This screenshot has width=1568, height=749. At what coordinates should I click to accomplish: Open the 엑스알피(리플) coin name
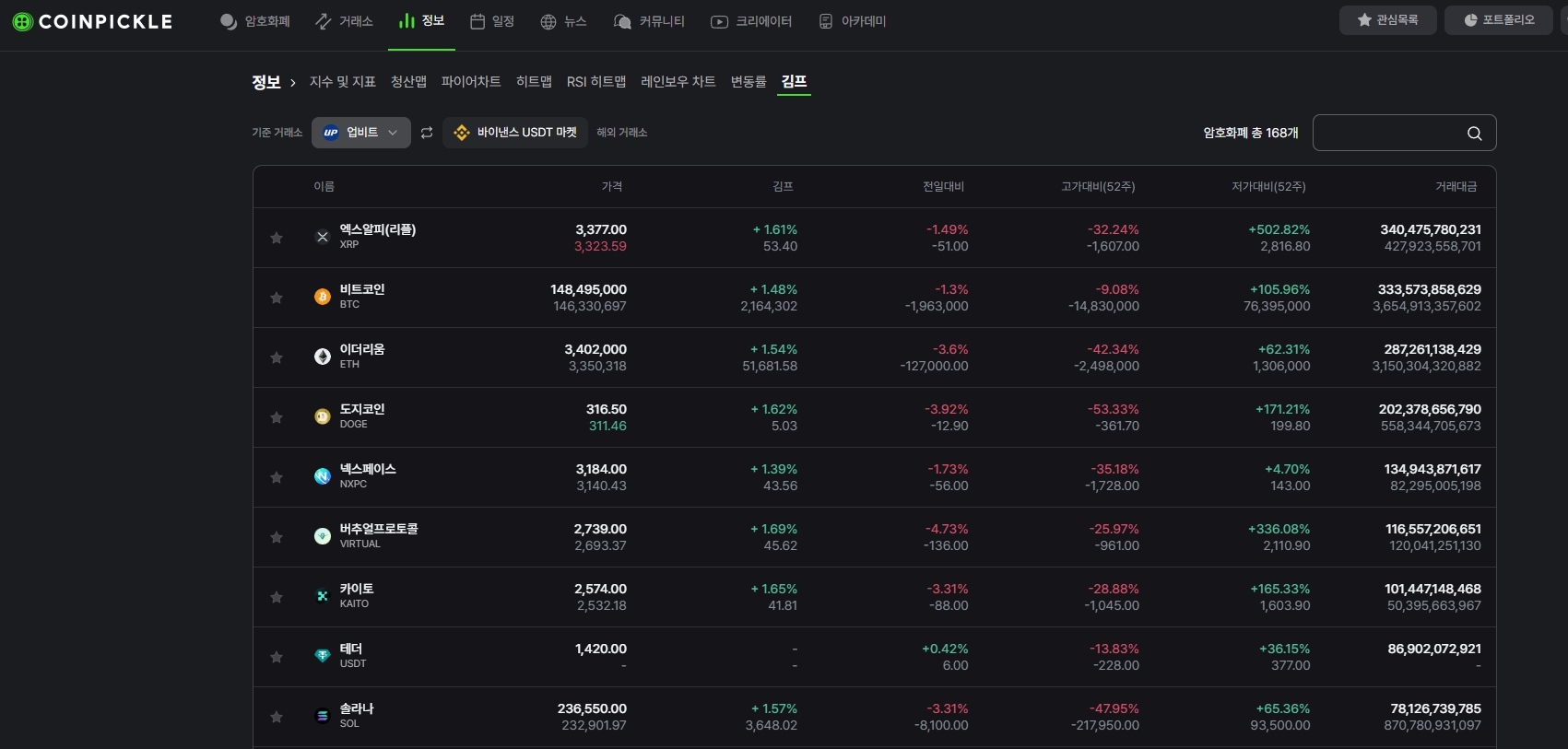[x=378, y=229]
